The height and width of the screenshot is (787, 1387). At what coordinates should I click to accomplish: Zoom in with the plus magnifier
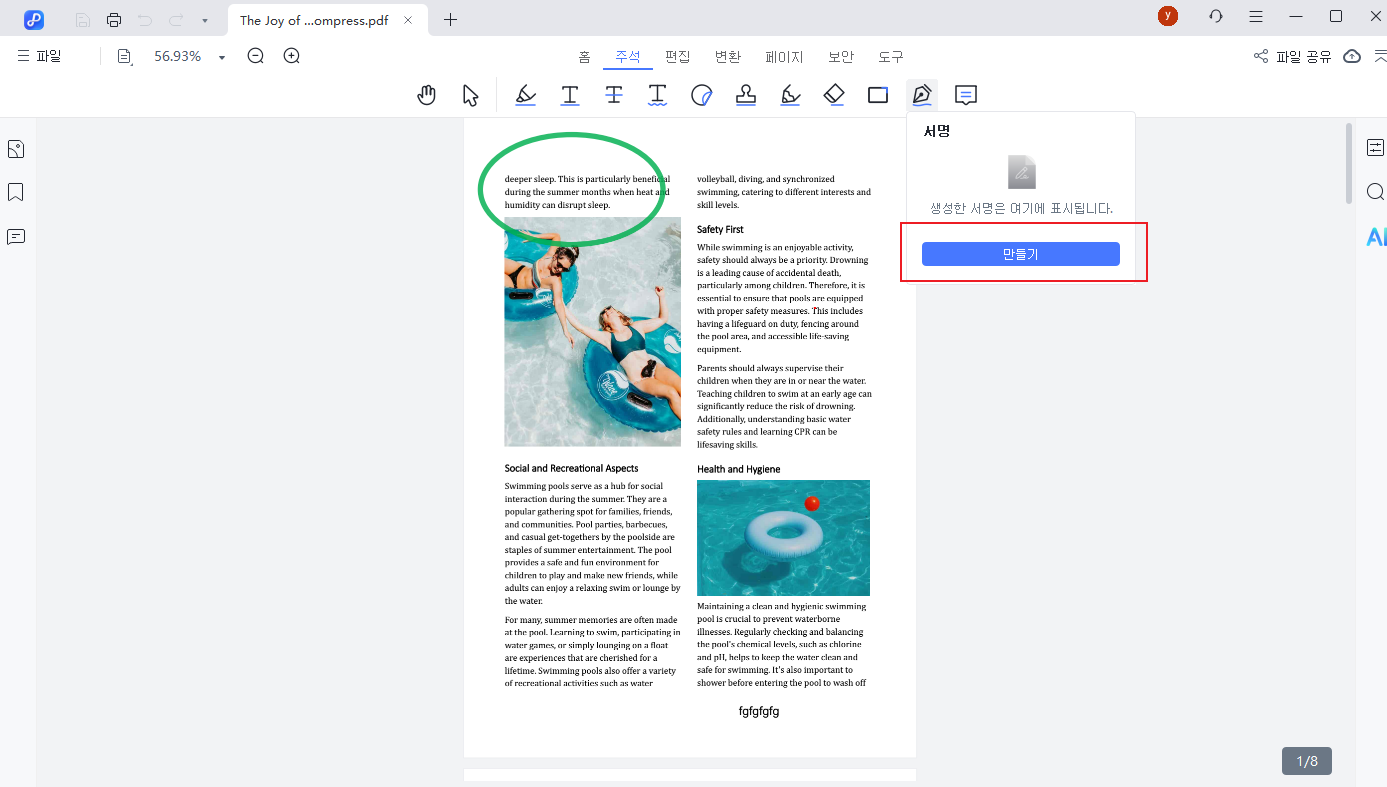(291, 57)
